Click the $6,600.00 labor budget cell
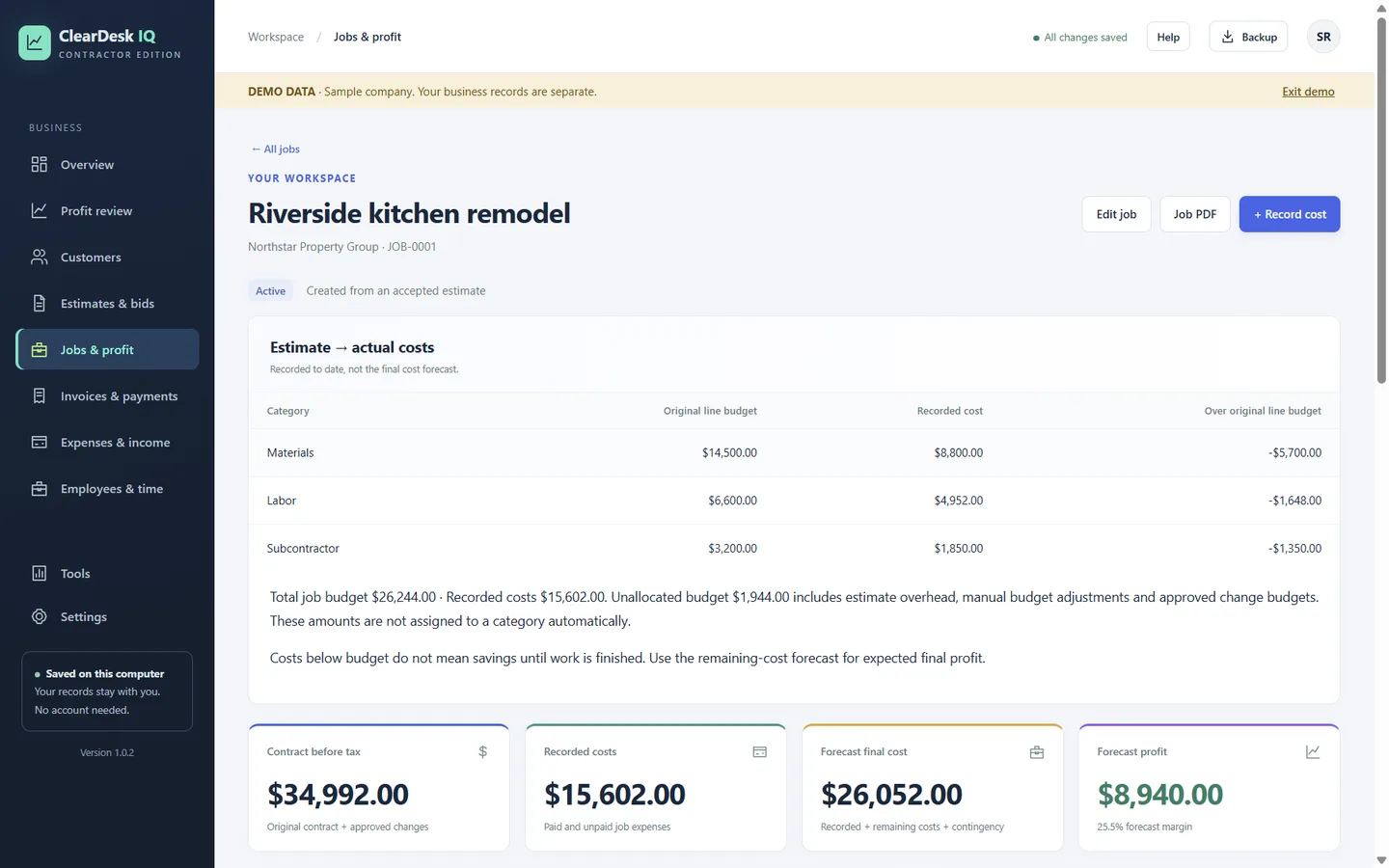This screenshot has width=1389, height=868. (x=732, y=501)
